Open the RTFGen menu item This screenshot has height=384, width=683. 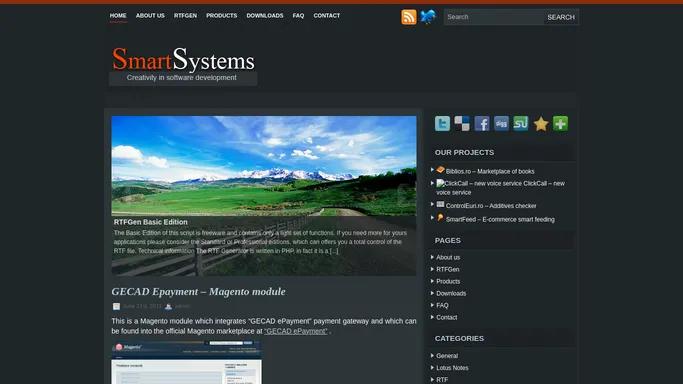click(186, 16)
